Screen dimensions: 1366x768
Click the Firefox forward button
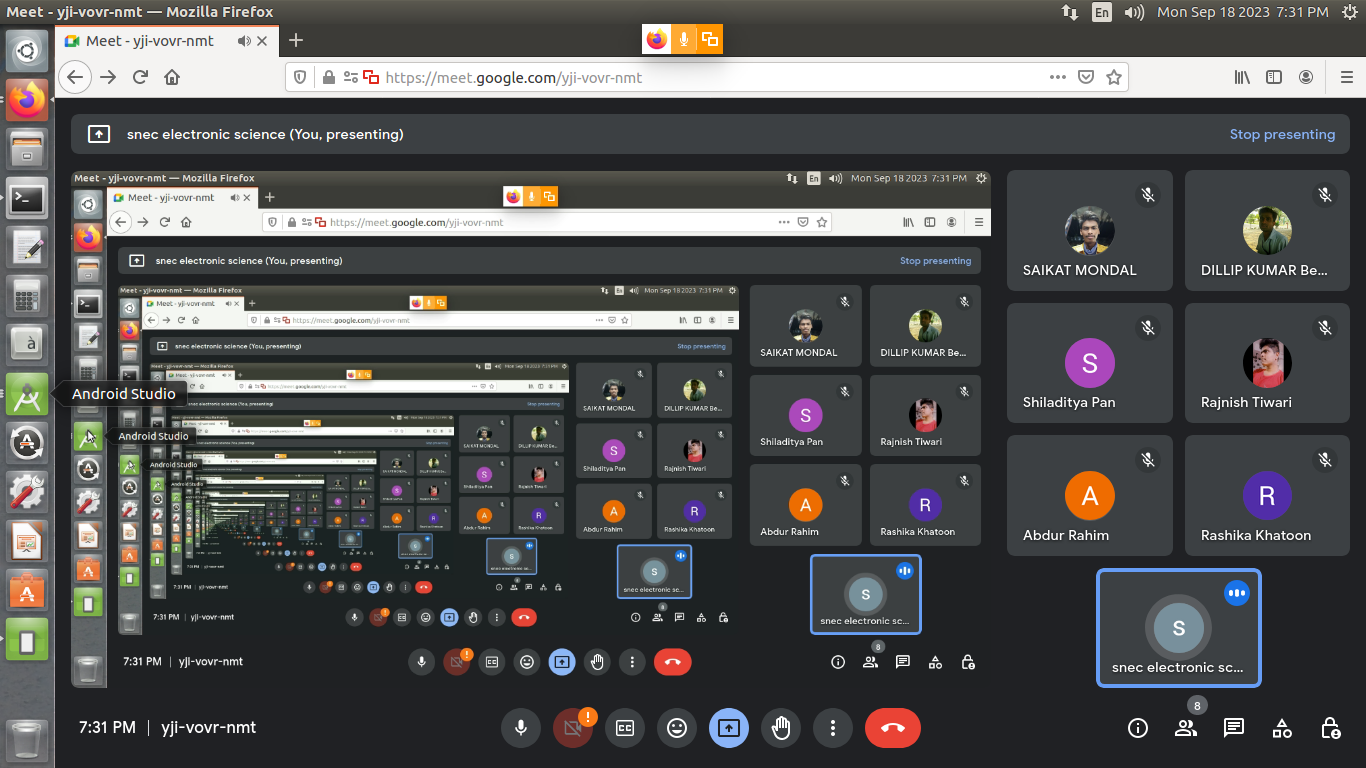click(108, 77)
